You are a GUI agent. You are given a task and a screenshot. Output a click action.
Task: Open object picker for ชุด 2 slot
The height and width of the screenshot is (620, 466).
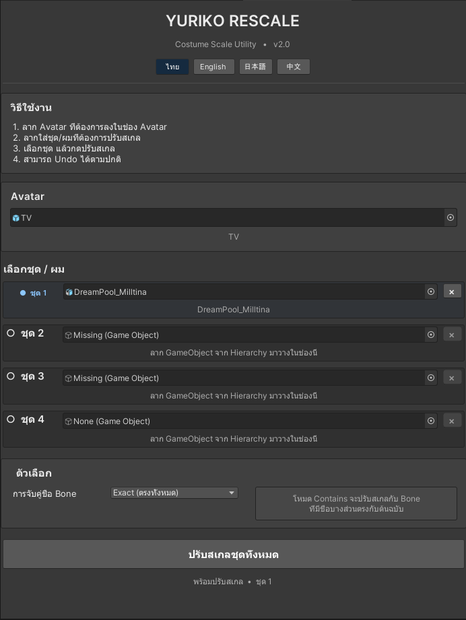point(431,335)
